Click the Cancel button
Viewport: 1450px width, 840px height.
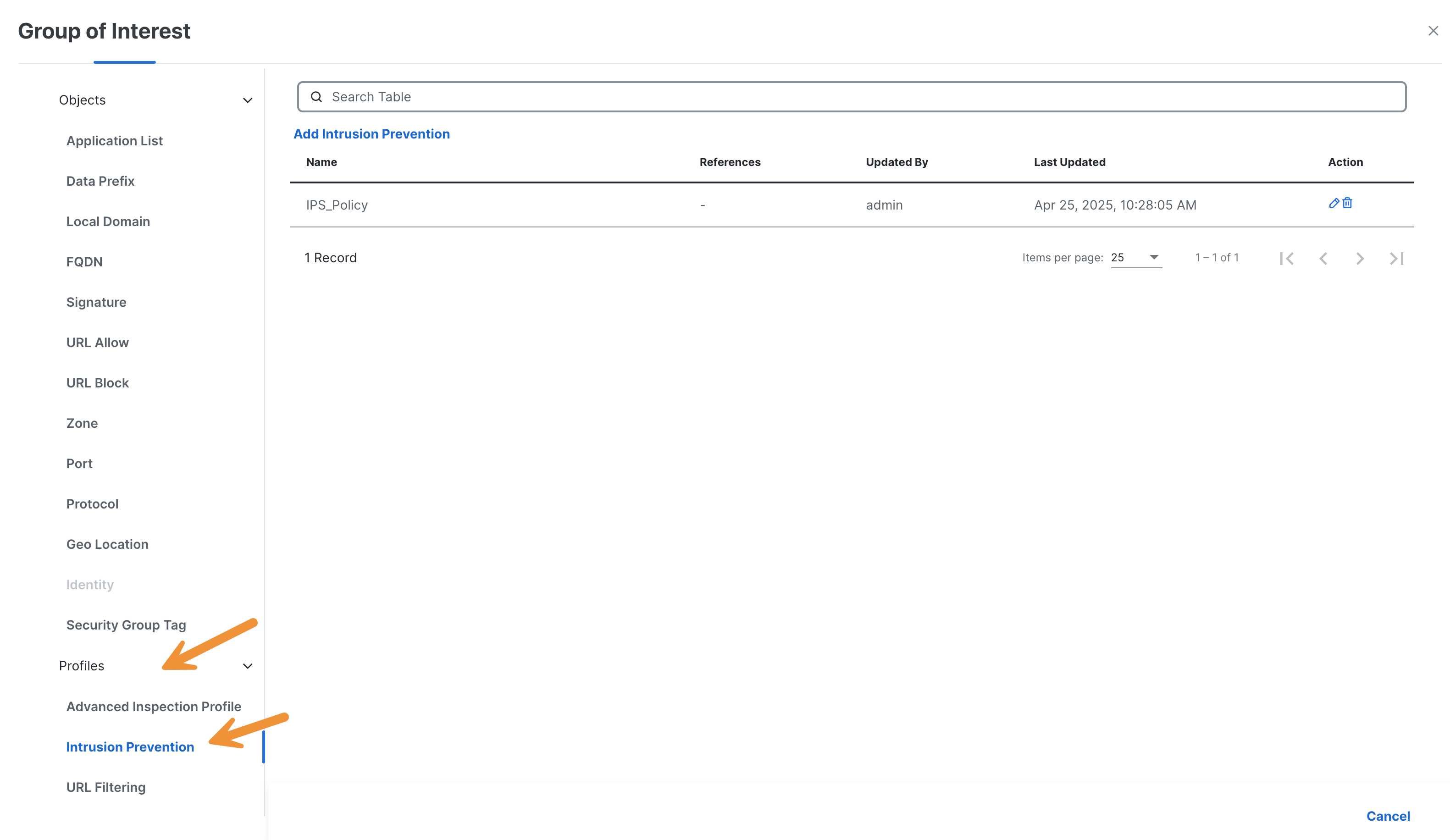pyautogui.click(x=1388, y=816)
